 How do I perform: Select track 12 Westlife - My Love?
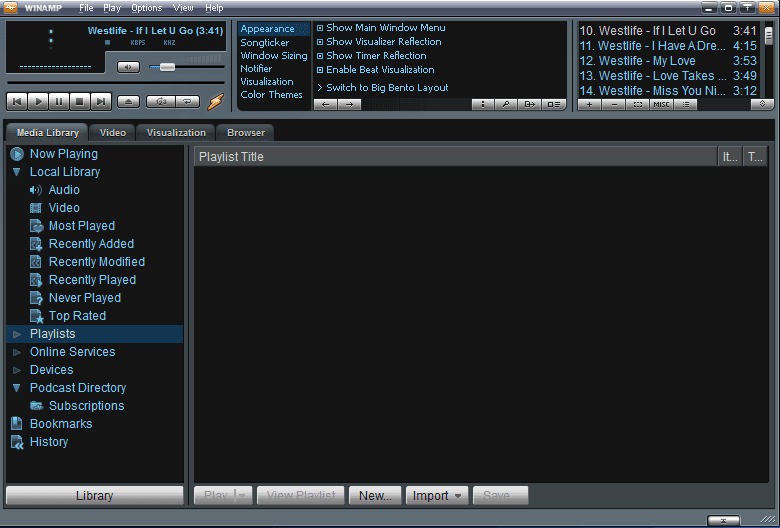click(x=668, y=61)
